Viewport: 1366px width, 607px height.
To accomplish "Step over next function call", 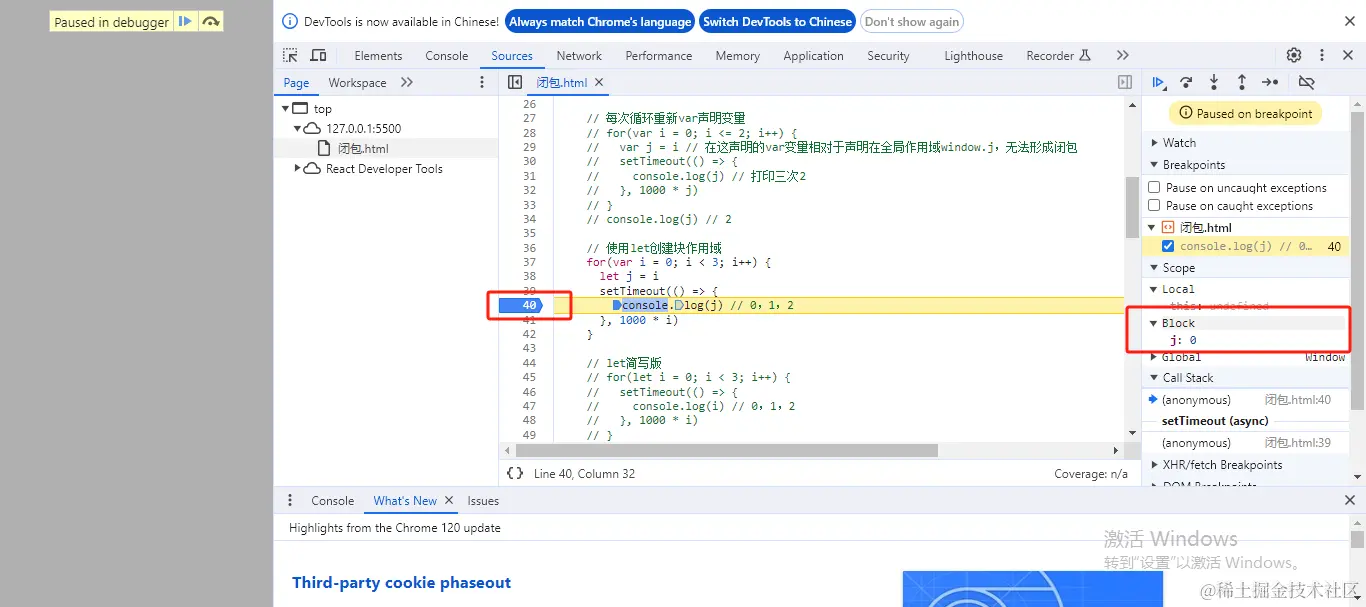I will 1186,83.
